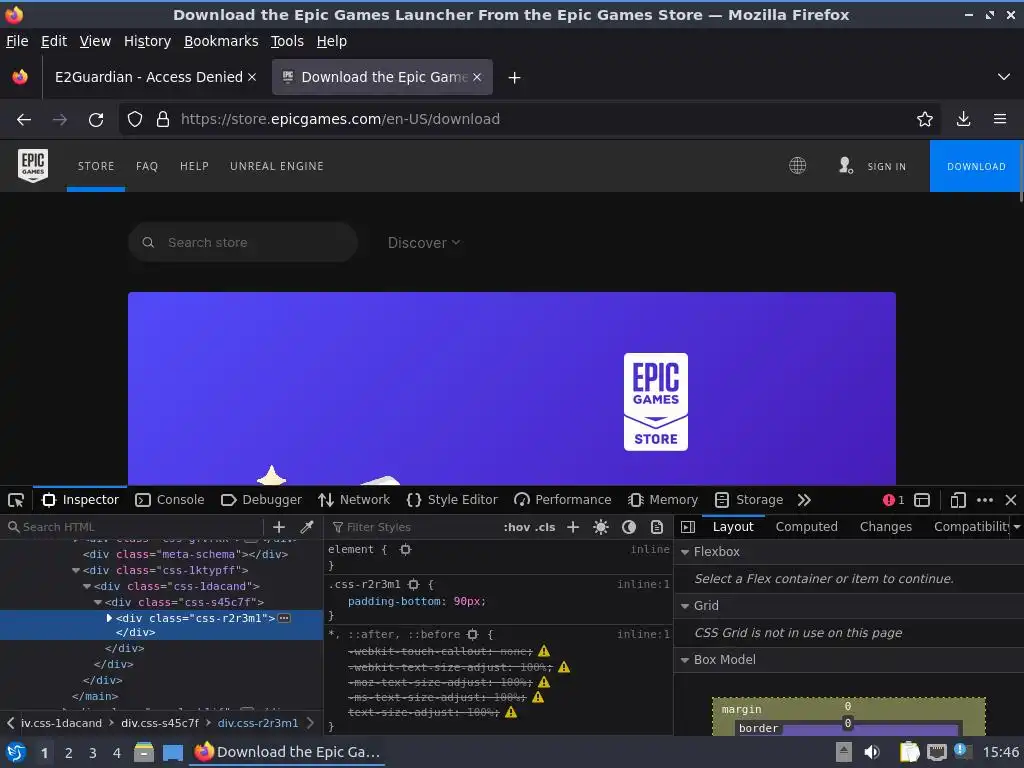
Task: Expand the css-r2r3ml div node
Action: click(109, 618)
